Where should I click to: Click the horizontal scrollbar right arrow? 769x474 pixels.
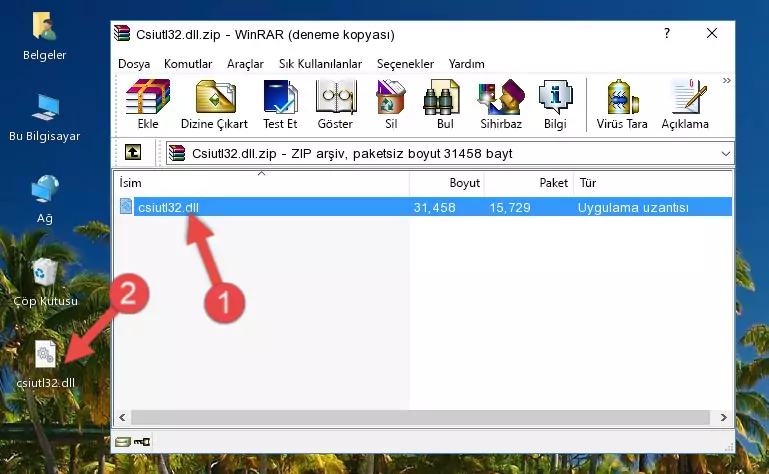point(723,418)
